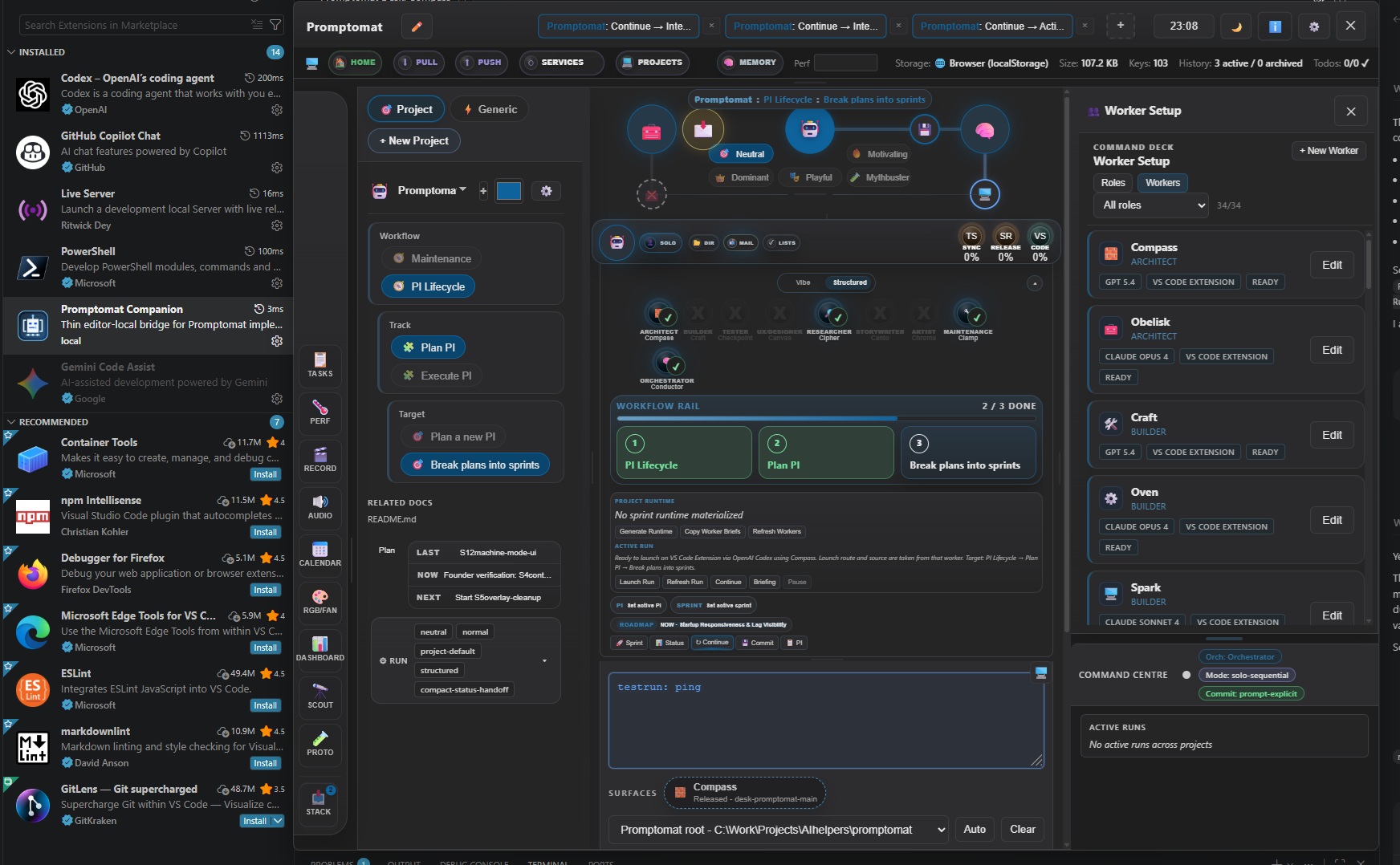1400x865 pixels.
Task: Open GitLens Install dropdown arrow
Action: pyautogui.click(x=278, y=821)
